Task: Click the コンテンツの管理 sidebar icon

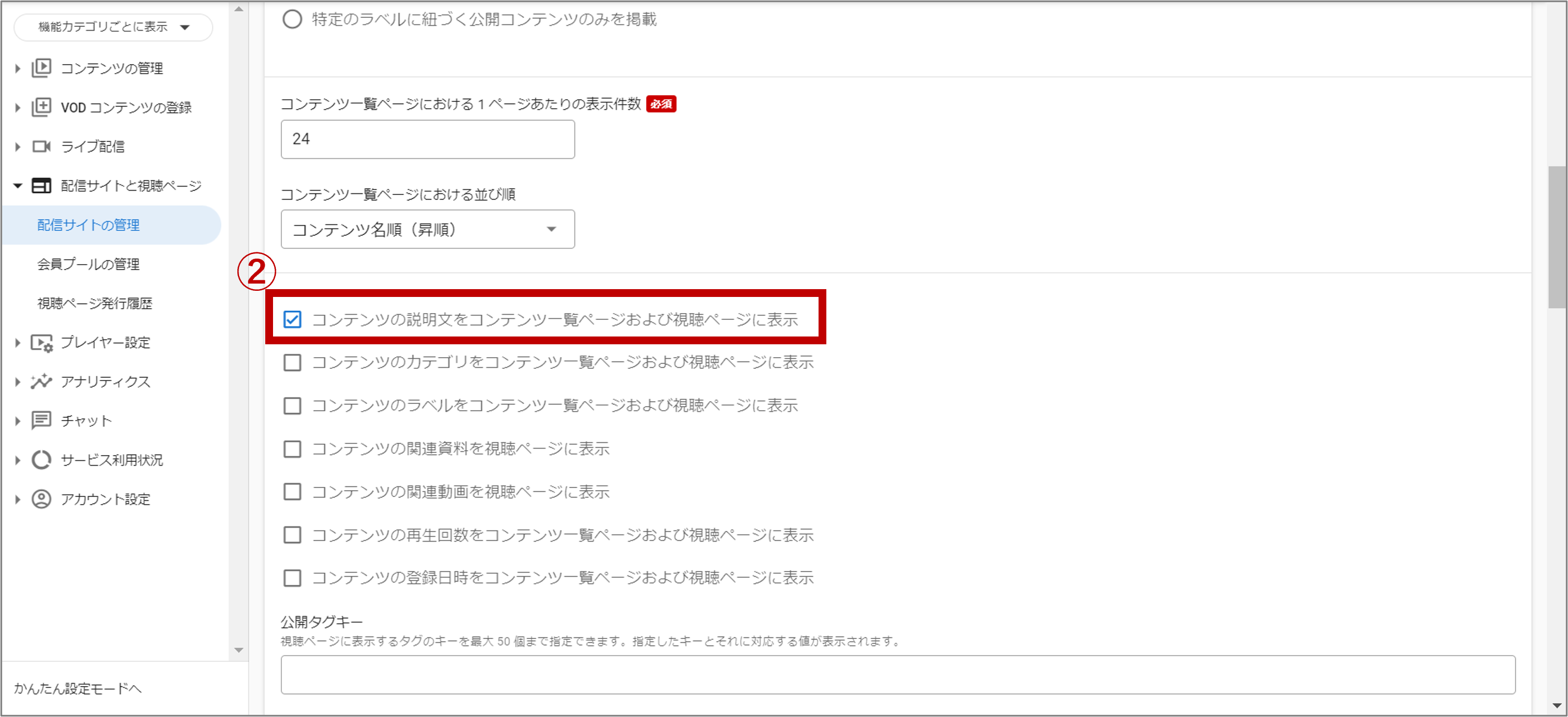Action: 41,67
